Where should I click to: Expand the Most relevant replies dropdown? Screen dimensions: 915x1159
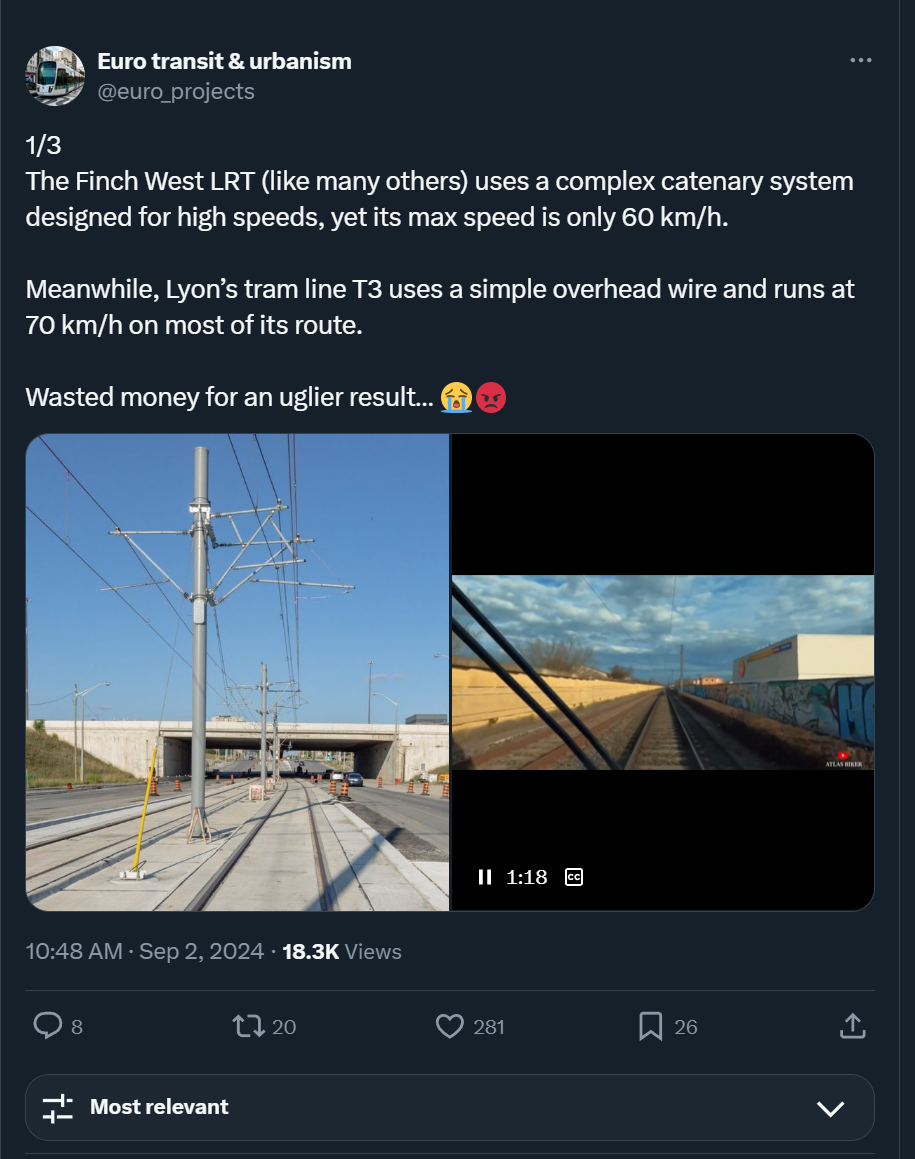pyautogui.click(x=160, y=1107)
